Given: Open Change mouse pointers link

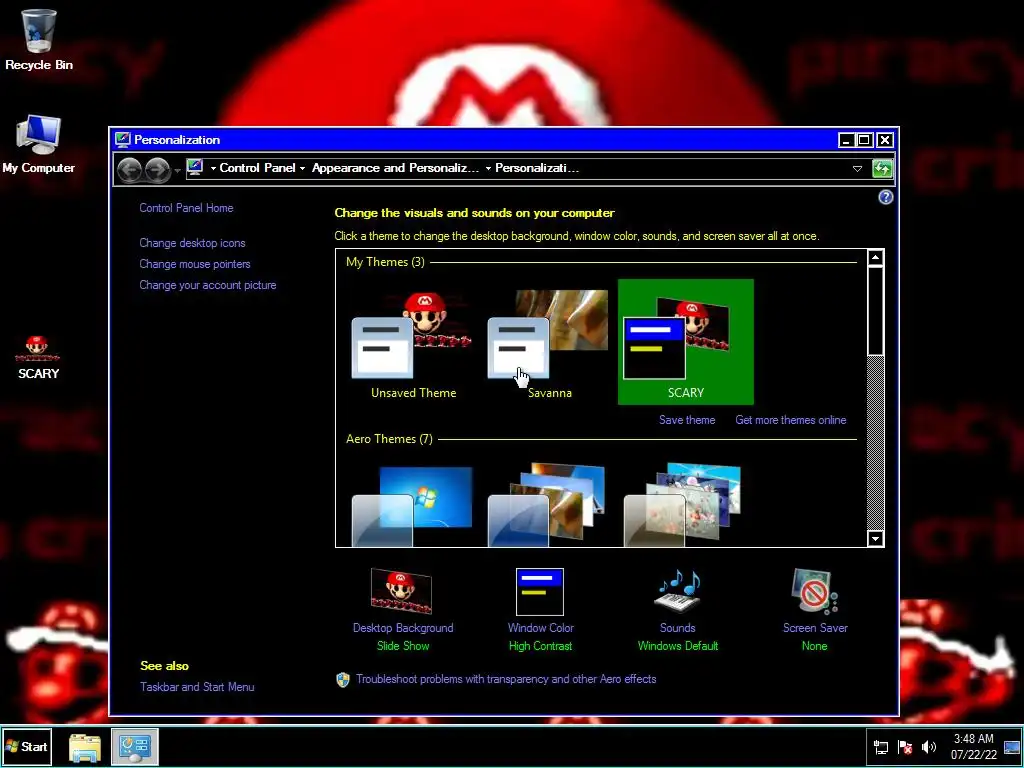Looking at the screenshot, I should [x=195, y=264].
